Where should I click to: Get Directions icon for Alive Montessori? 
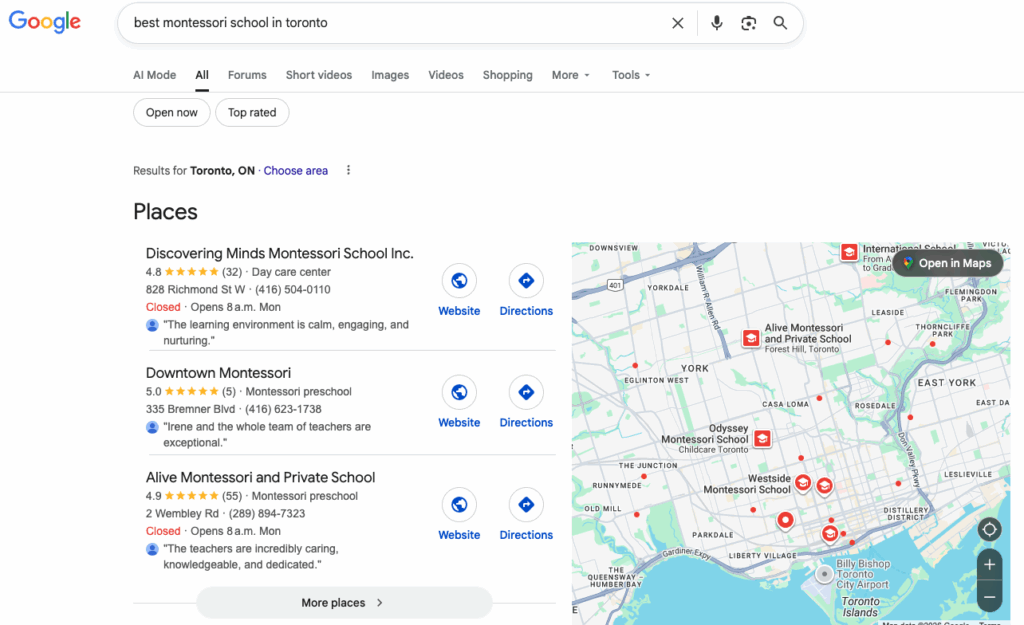[526, 504]
